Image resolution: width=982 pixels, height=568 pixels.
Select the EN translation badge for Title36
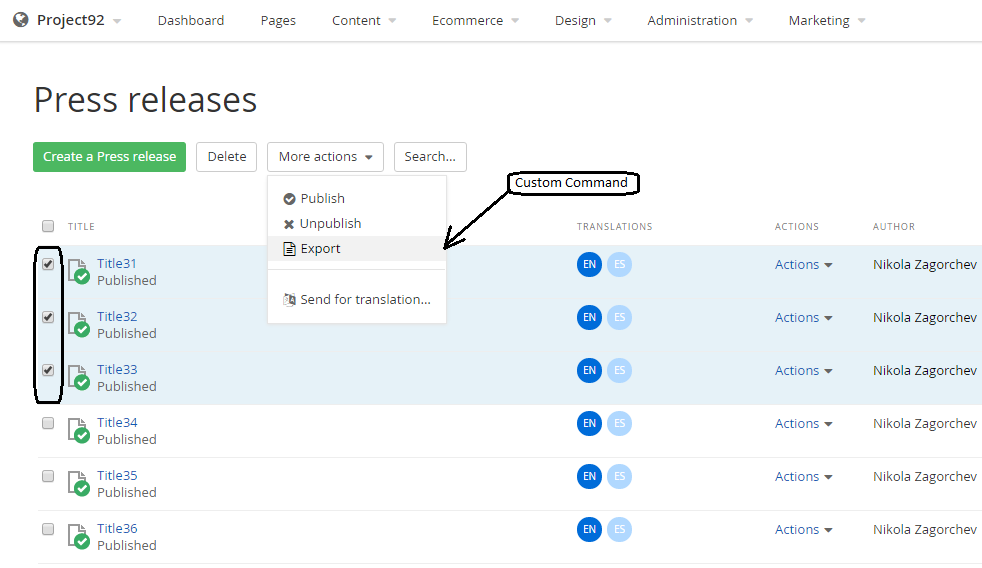[x=589, y=529]
